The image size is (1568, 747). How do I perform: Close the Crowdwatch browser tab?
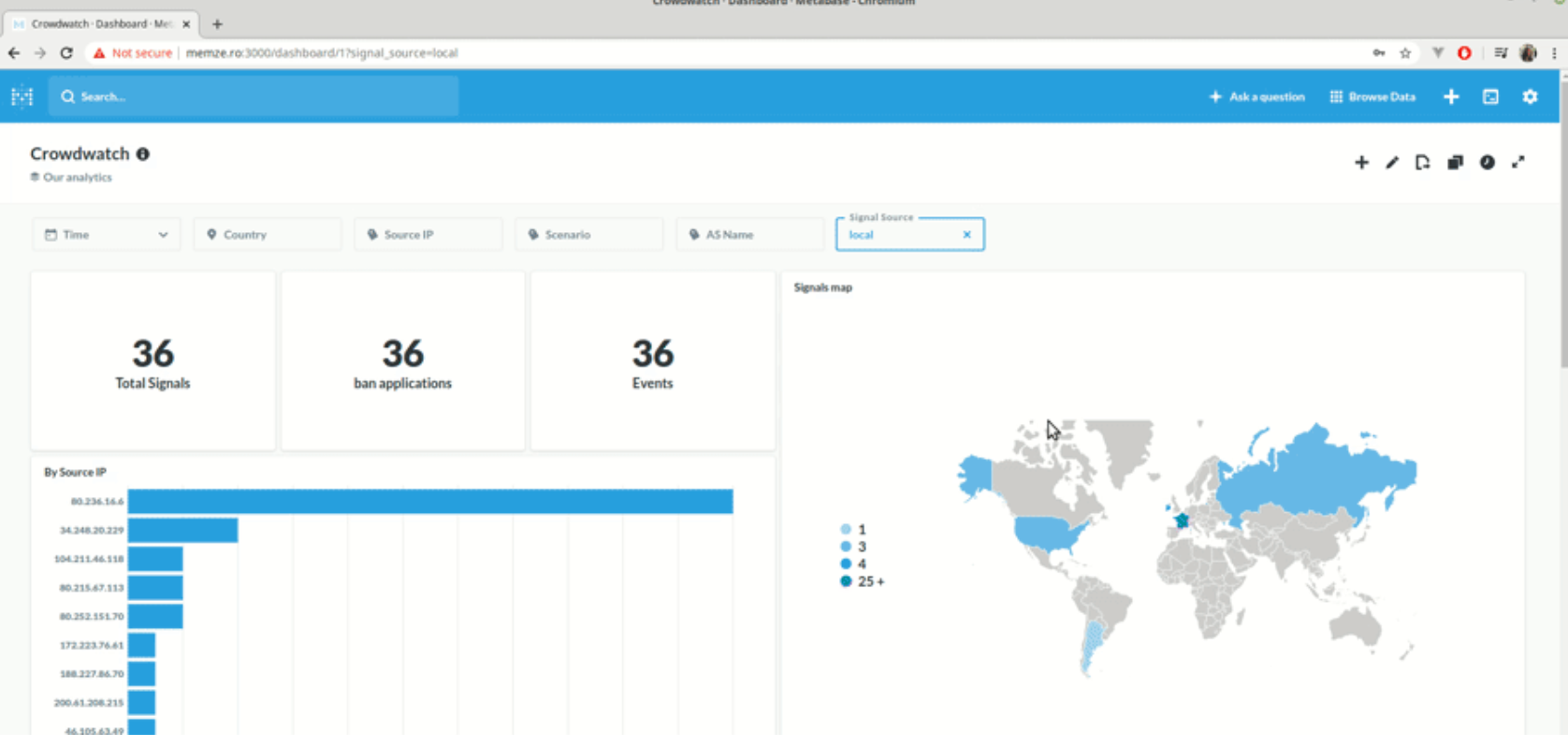pos(186,24)
